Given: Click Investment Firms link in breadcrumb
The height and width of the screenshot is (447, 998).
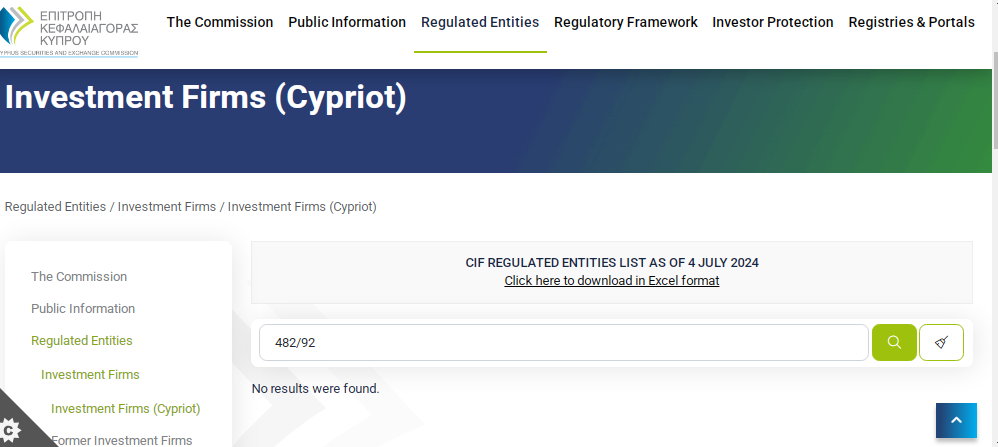Looking at the screenshot, I should point(167,207).
